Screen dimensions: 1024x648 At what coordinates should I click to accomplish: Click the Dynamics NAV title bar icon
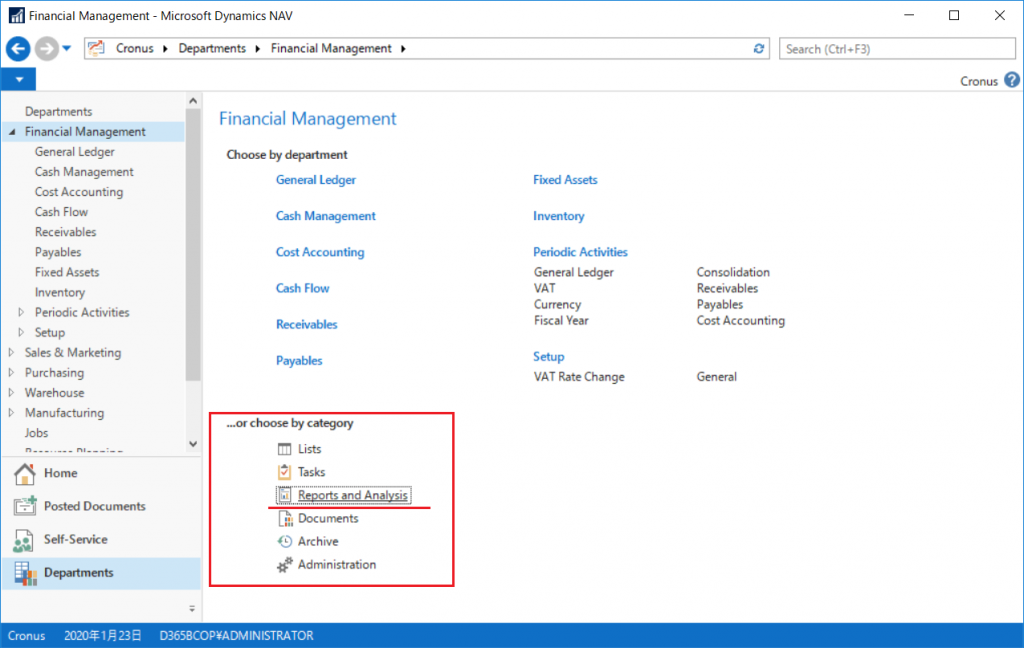[16, 15]
